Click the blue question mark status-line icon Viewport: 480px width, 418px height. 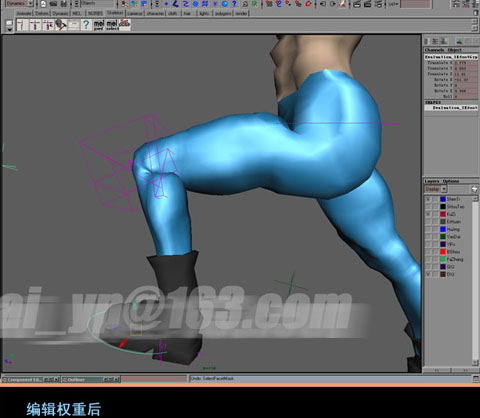234,4
